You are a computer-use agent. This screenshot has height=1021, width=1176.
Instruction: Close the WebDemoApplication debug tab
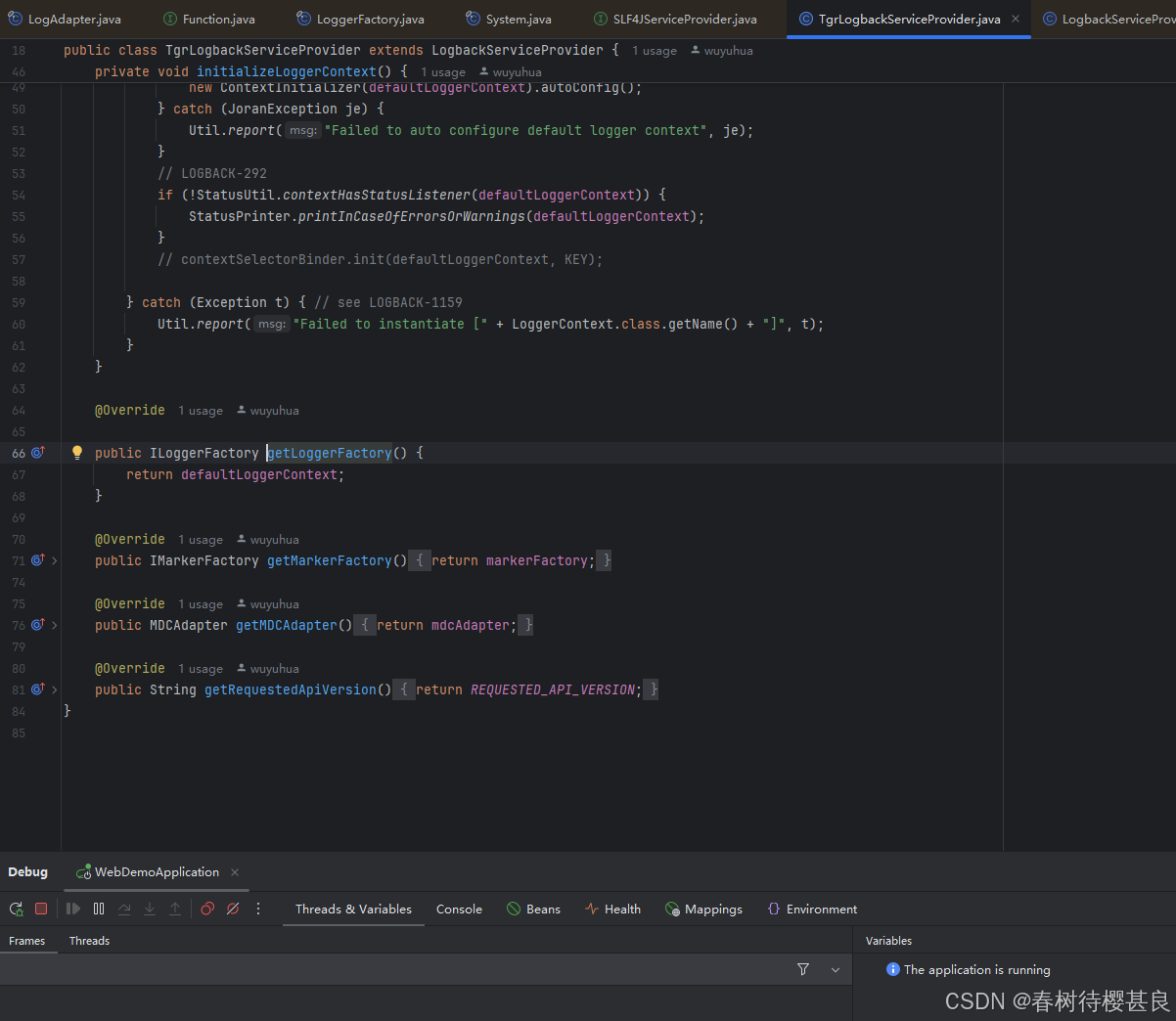235,872
